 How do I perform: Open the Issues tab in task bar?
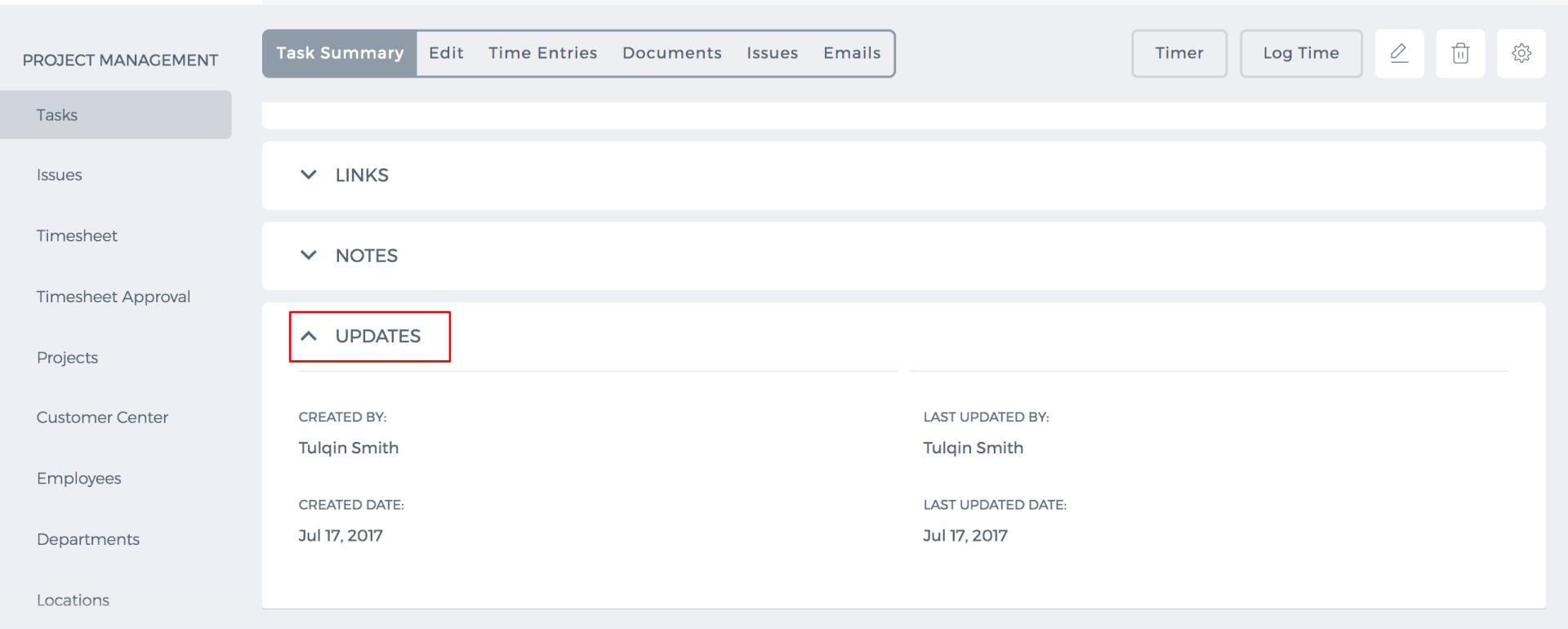(x=772, y=54)
